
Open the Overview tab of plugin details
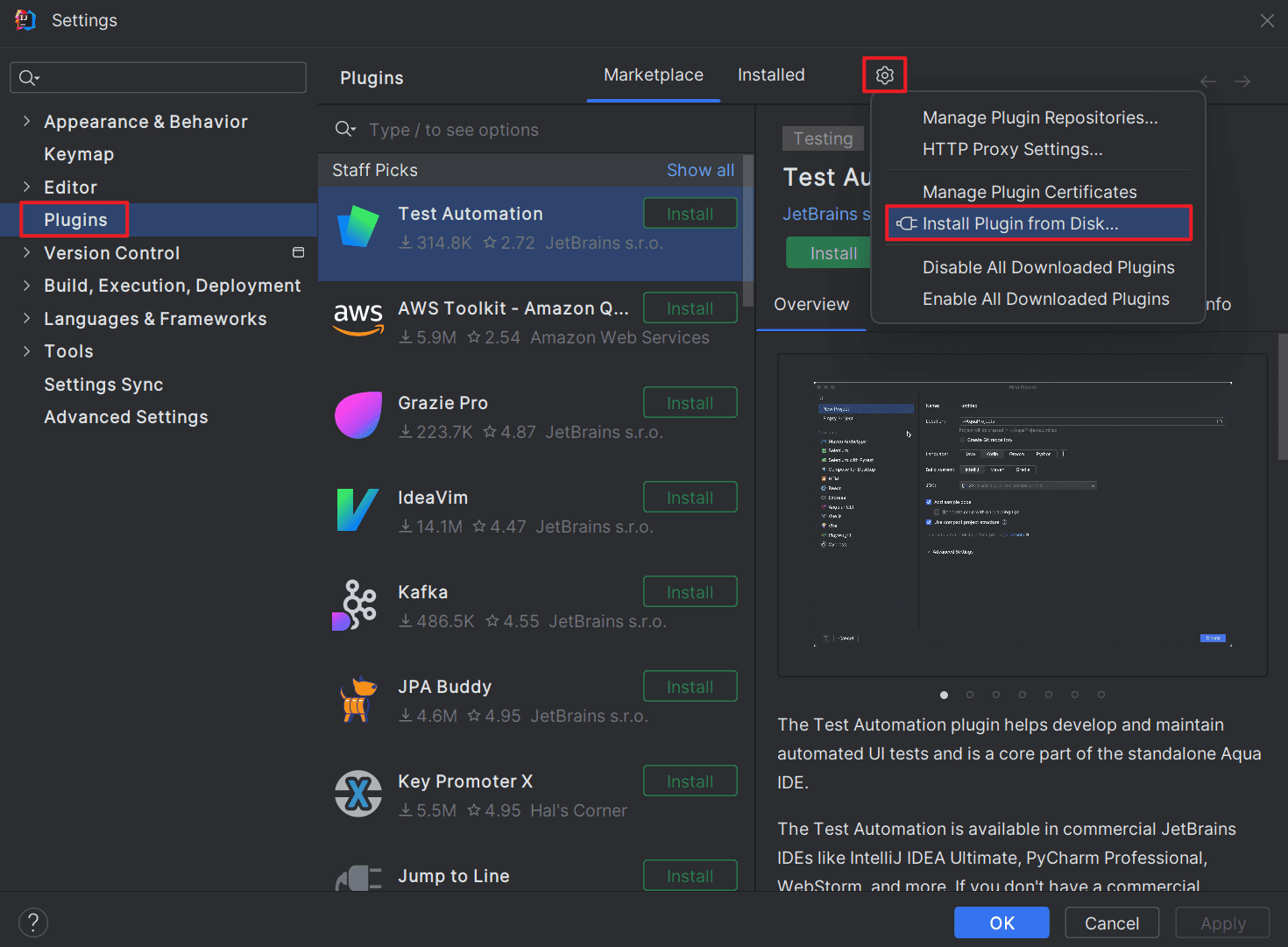pos(811,305)
